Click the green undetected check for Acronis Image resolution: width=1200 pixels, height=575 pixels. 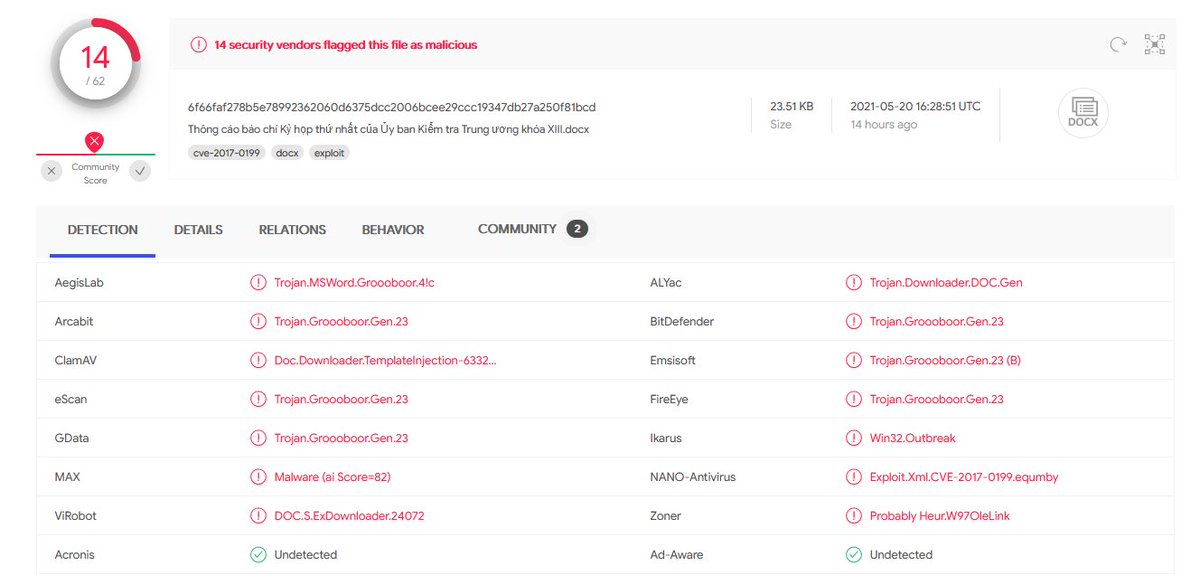[258, 554]
